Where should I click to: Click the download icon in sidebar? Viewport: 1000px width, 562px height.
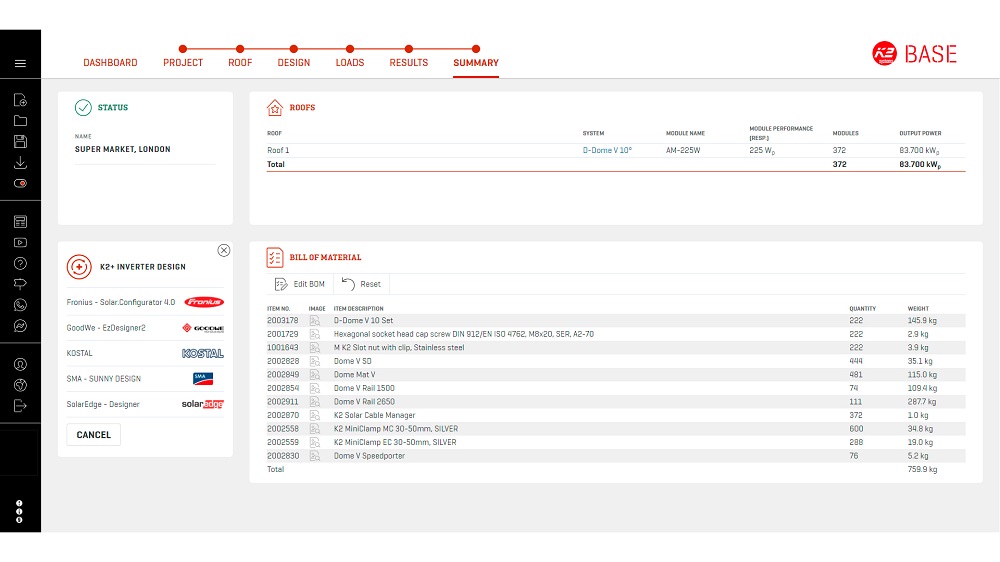pos(20,163)
